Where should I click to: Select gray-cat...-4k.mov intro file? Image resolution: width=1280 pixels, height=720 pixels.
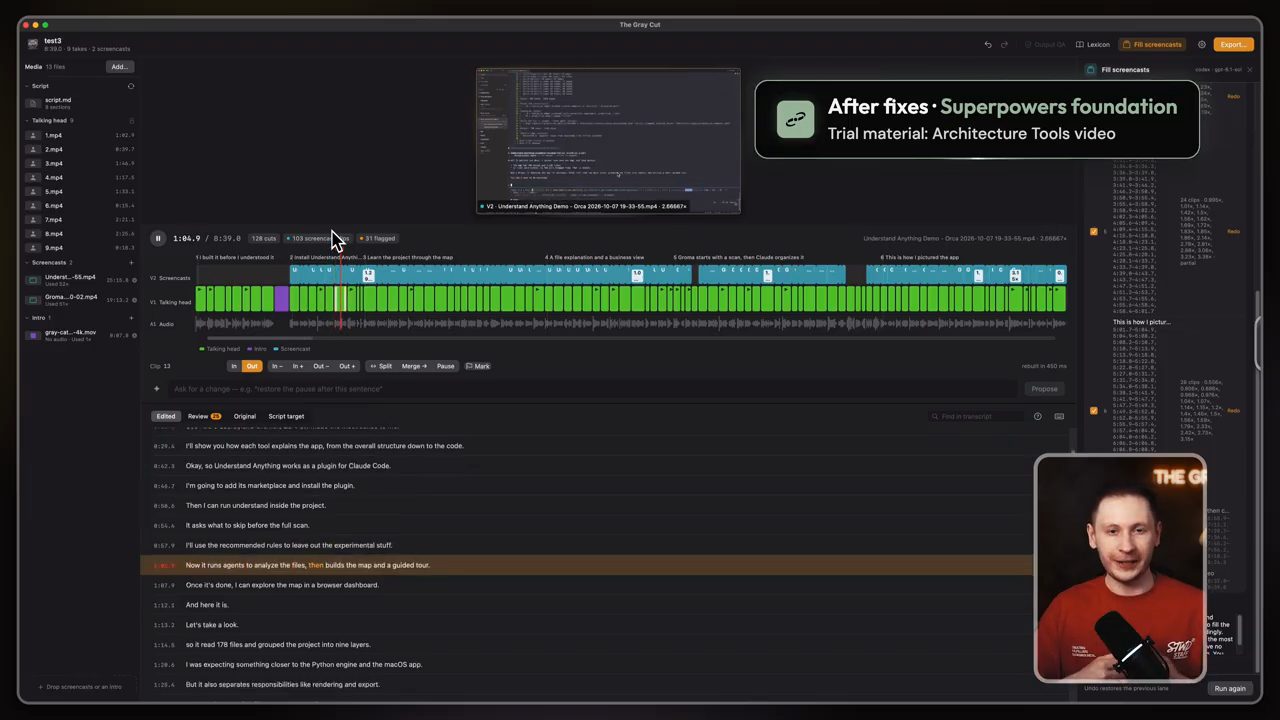coord(80,335)
